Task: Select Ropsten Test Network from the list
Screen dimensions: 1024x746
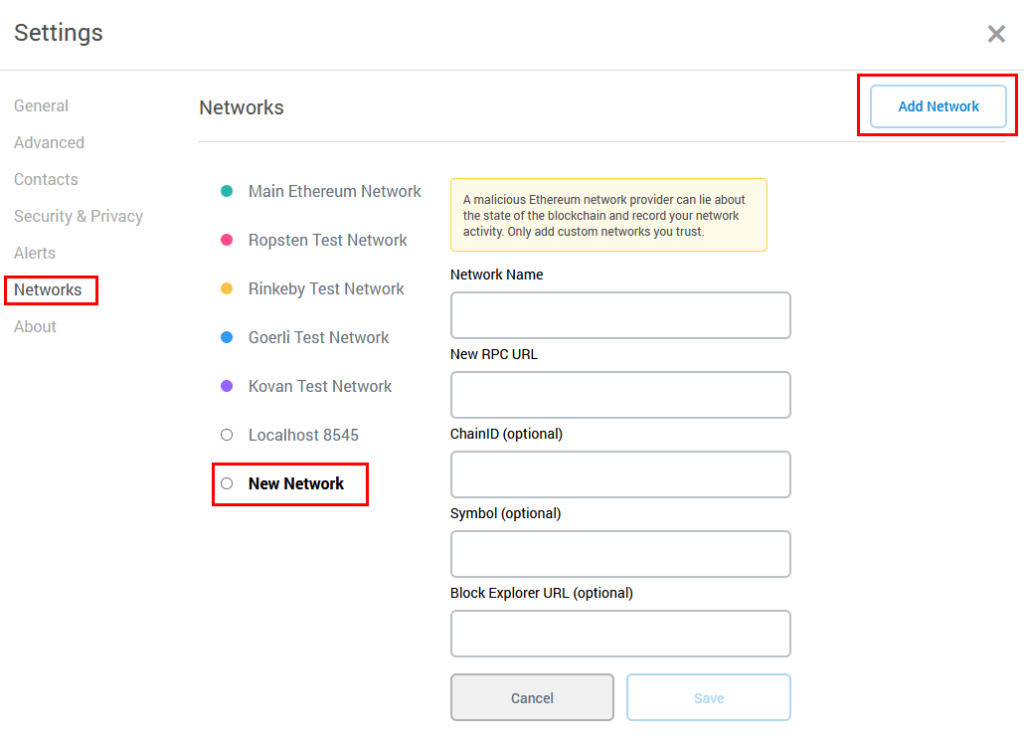Action: (327, 240)
